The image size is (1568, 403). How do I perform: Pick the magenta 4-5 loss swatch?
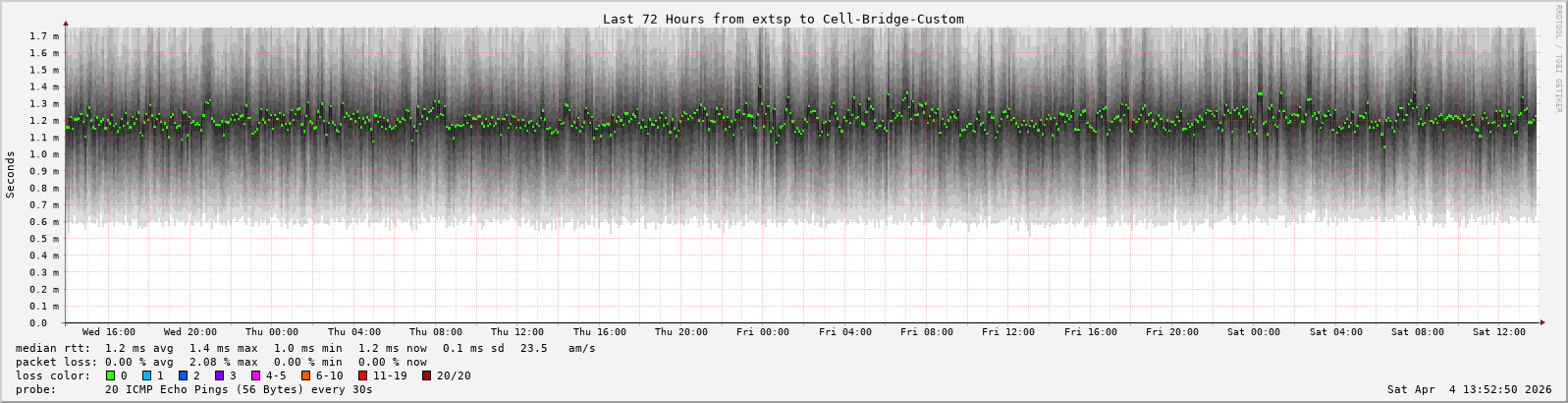pyautogui.click(x=256, y=375)
